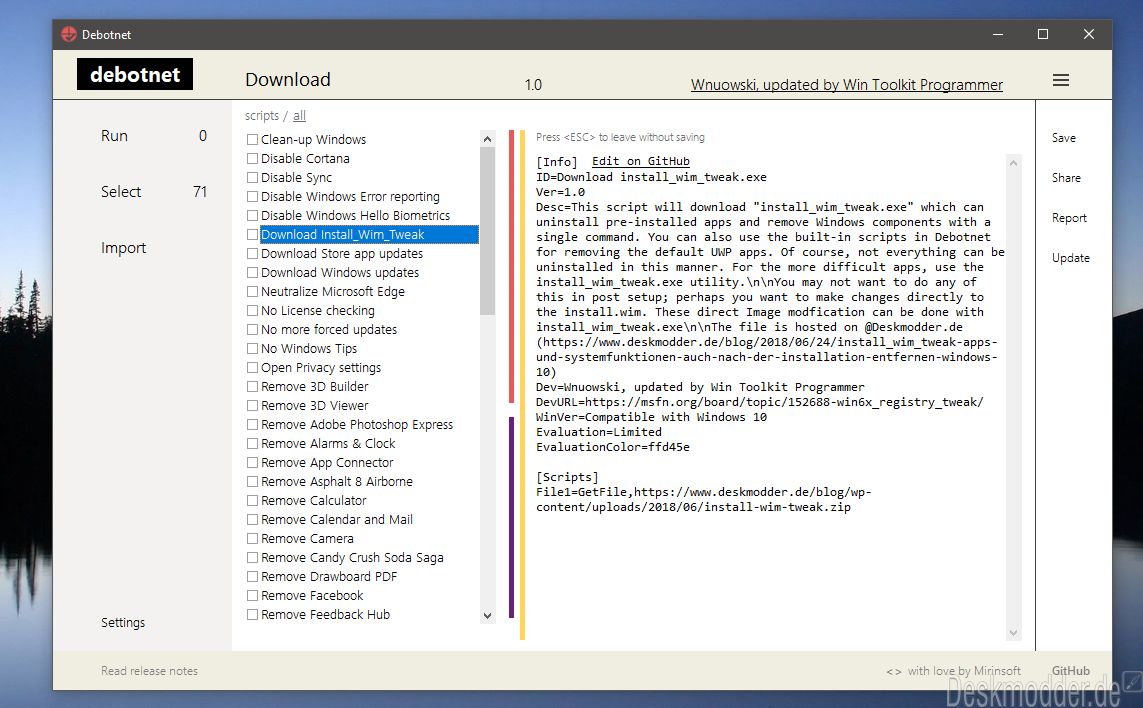Click 'with love by Mirinsoft' footer text

coord(964,671)
